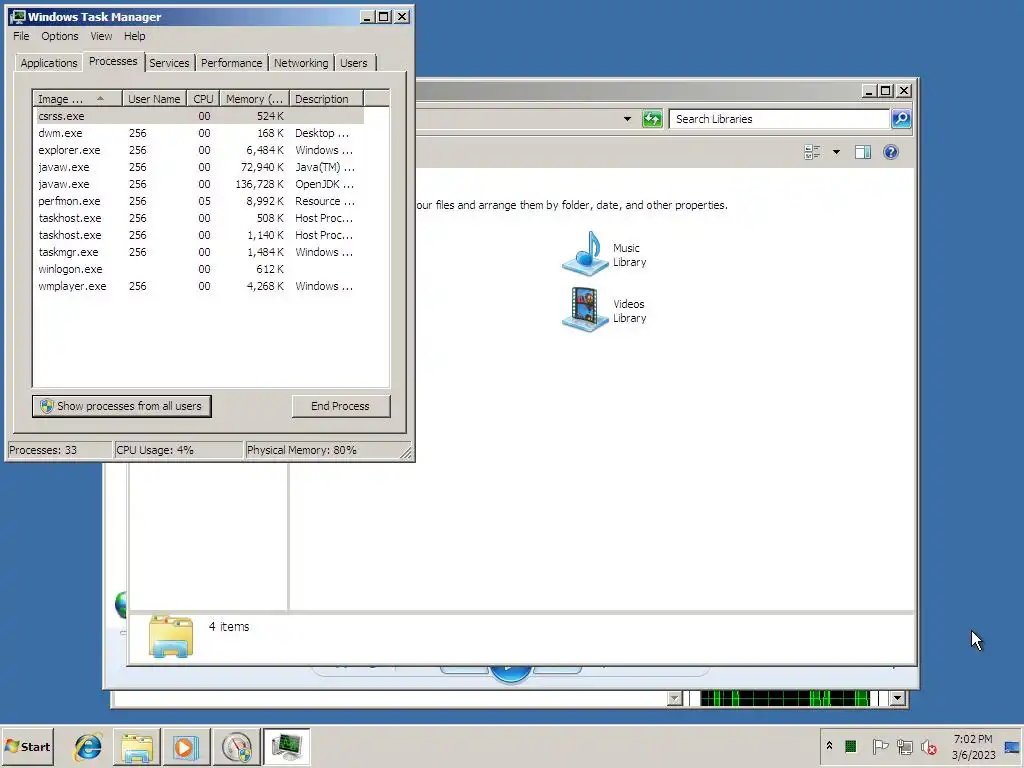Open the Help menu in Task Manager
Viewport: 1024px width, 768px height.
coord(135,36)
